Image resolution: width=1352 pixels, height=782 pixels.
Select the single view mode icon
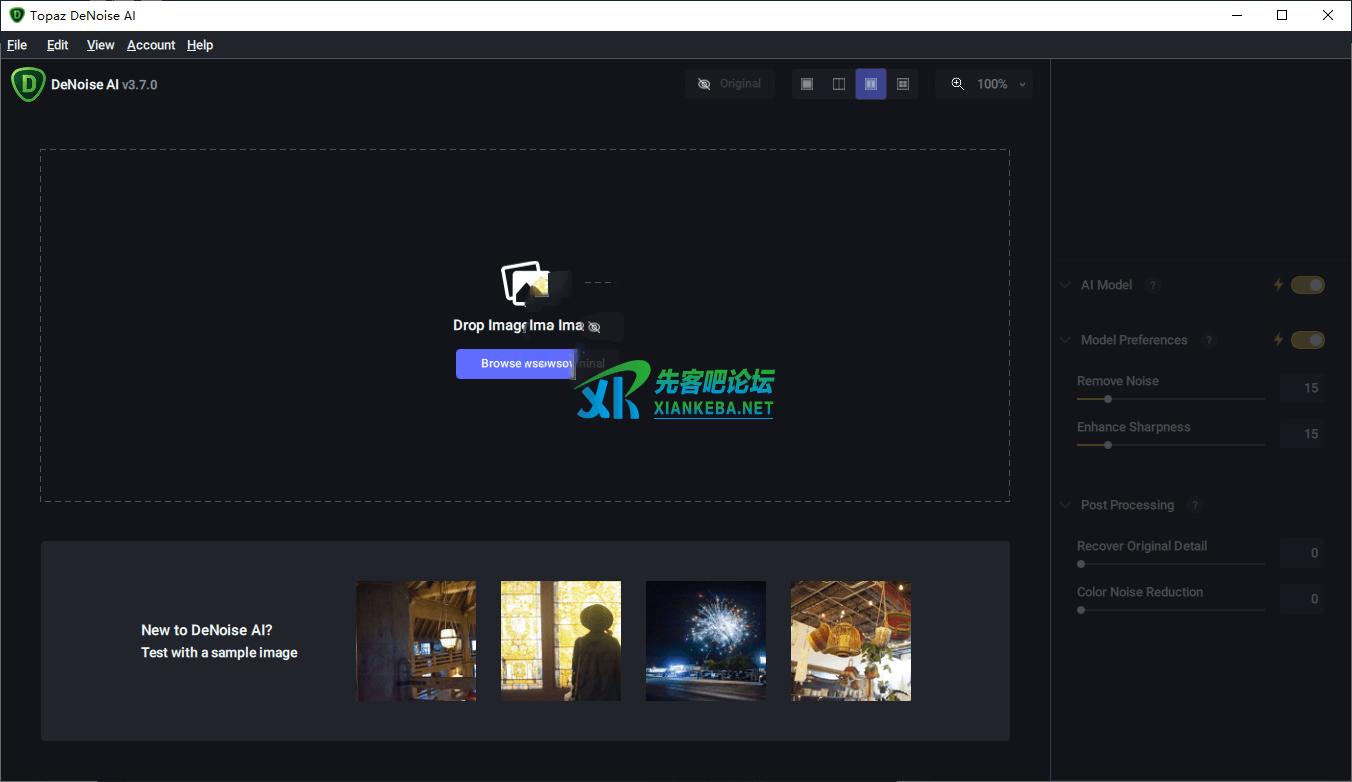pos(807,84)
